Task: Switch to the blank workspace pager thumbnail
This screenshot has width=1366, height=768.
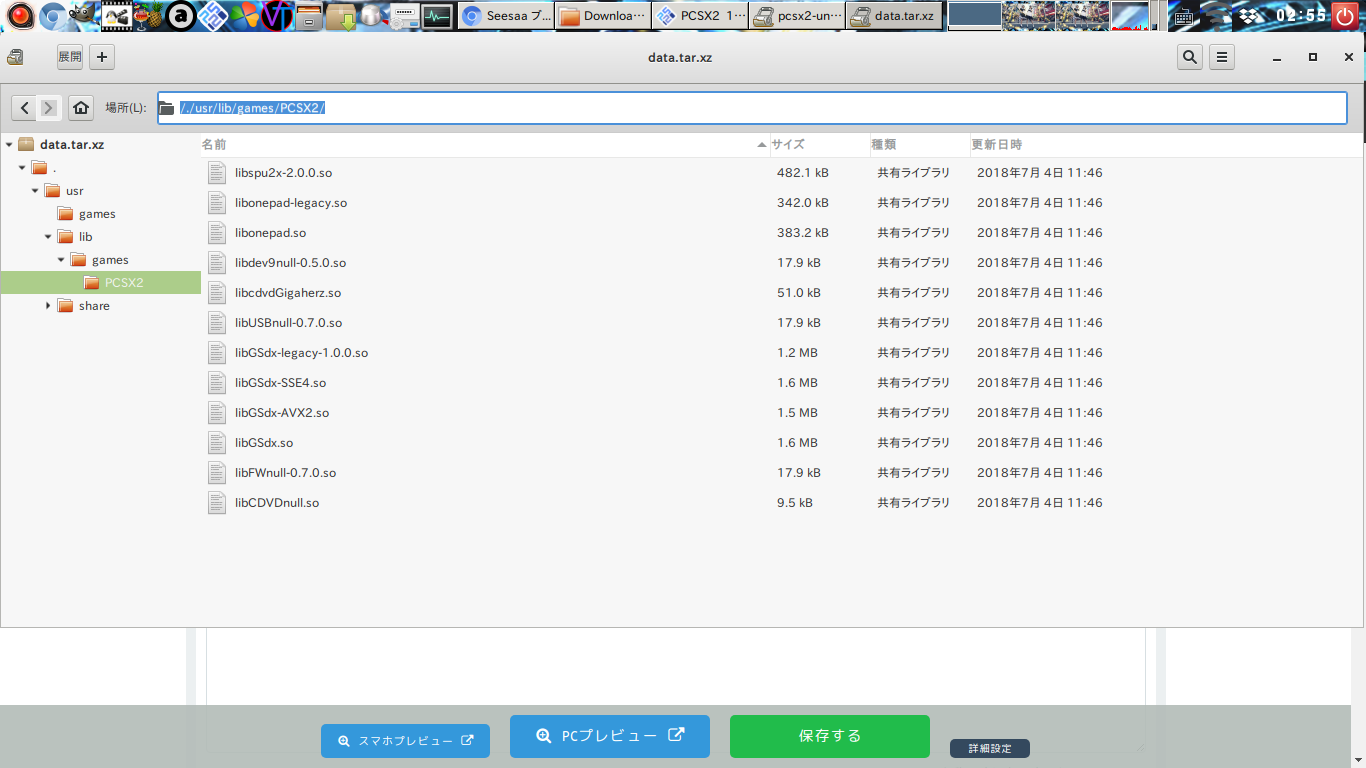Action: [x=974, y=15]
